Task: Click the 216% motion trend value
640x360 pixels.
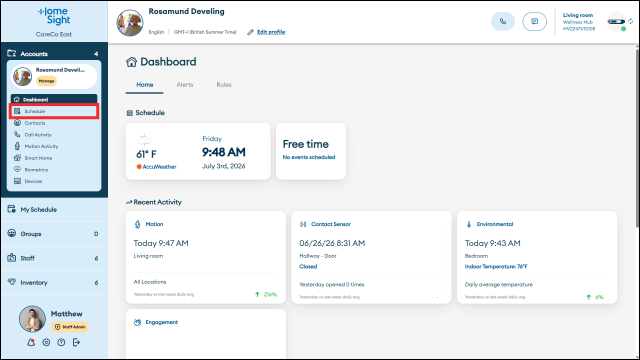Action: pos(270,294)
